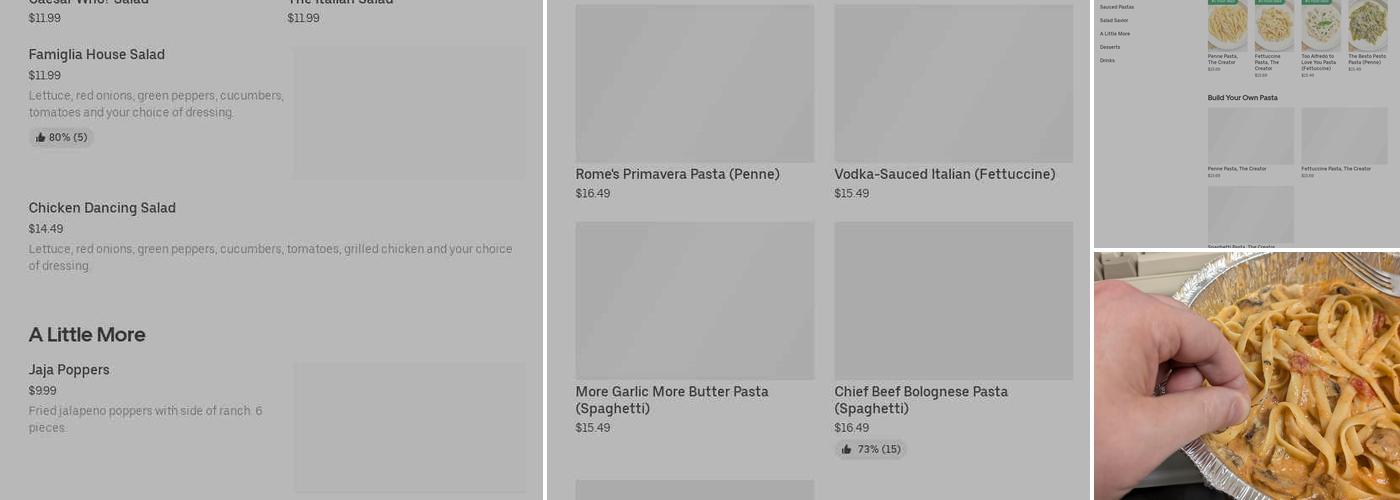The width and height of the screenshot is (1400, 500).
Task: Click the thumbs-up rating on Chief Beef Bolognese
Action: (x=871, y=450)
